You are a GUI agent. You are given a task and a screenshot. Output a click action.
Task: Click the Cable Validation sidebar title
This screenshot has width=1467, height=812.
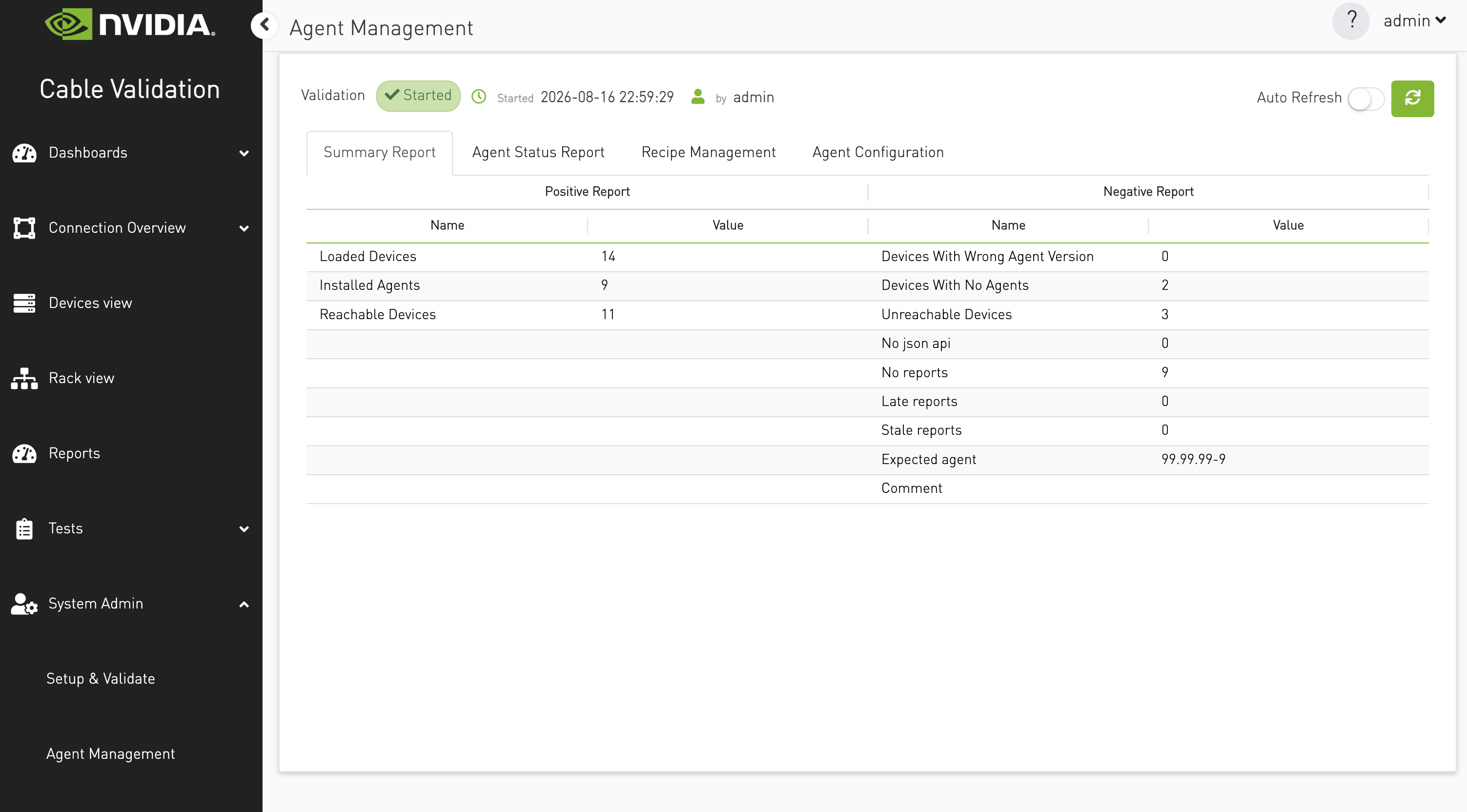(130, 89)
